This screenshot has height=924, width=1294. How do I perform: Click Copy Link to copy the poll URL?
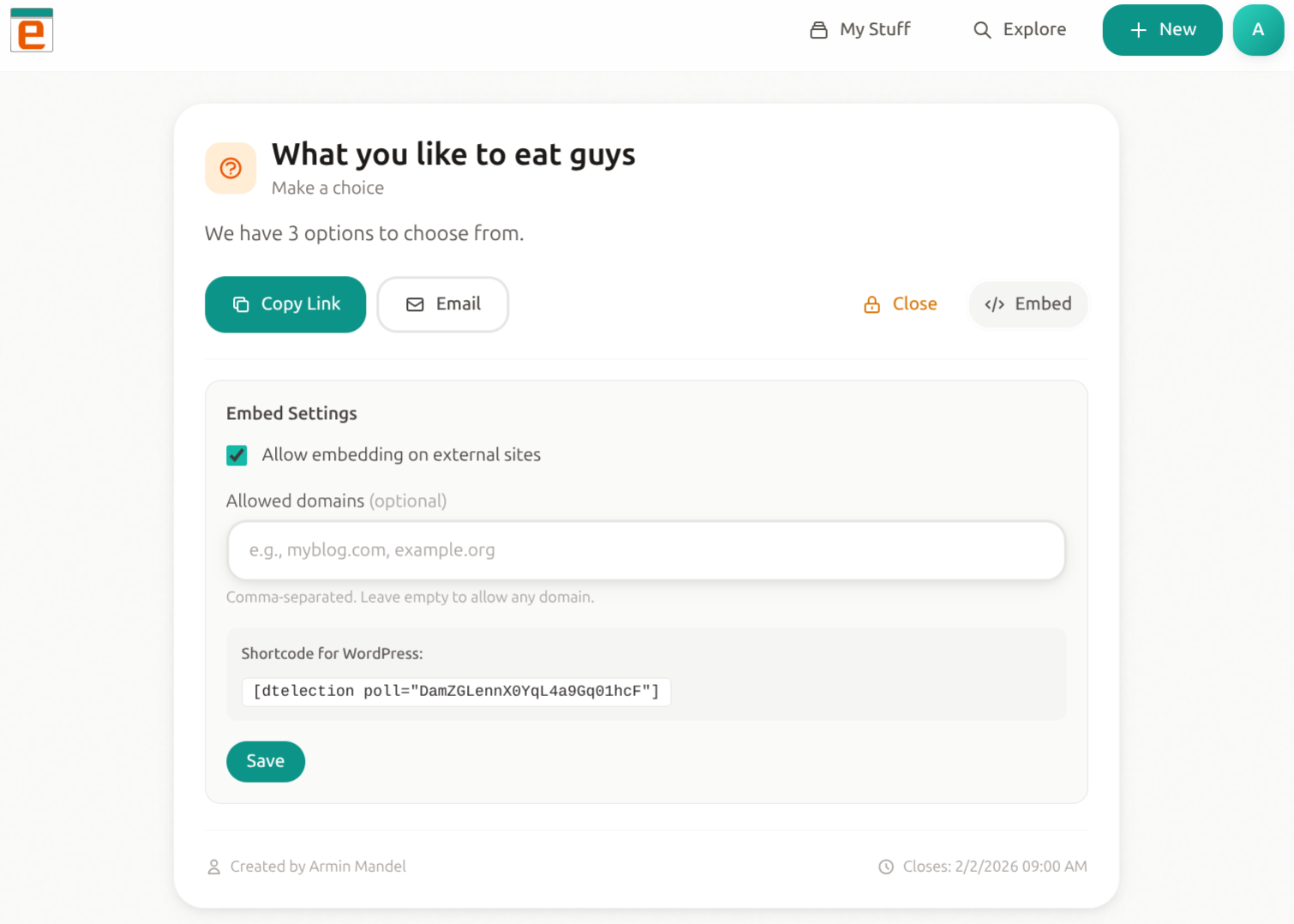285,304
